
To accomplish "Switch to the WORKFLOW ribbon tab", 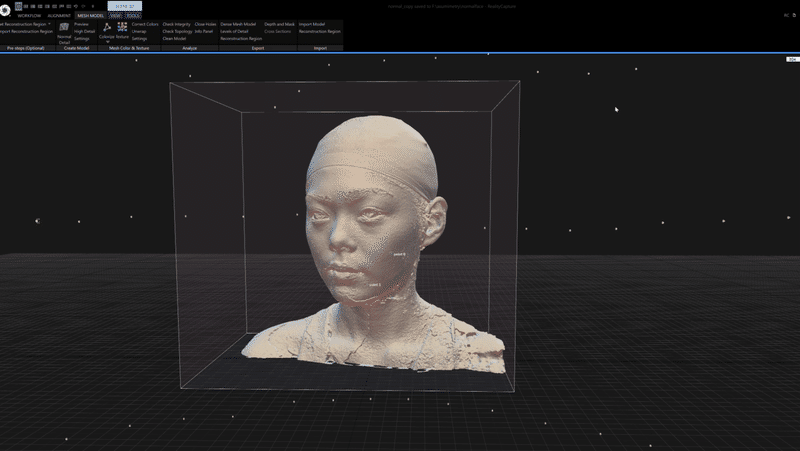I will (29, 16).
